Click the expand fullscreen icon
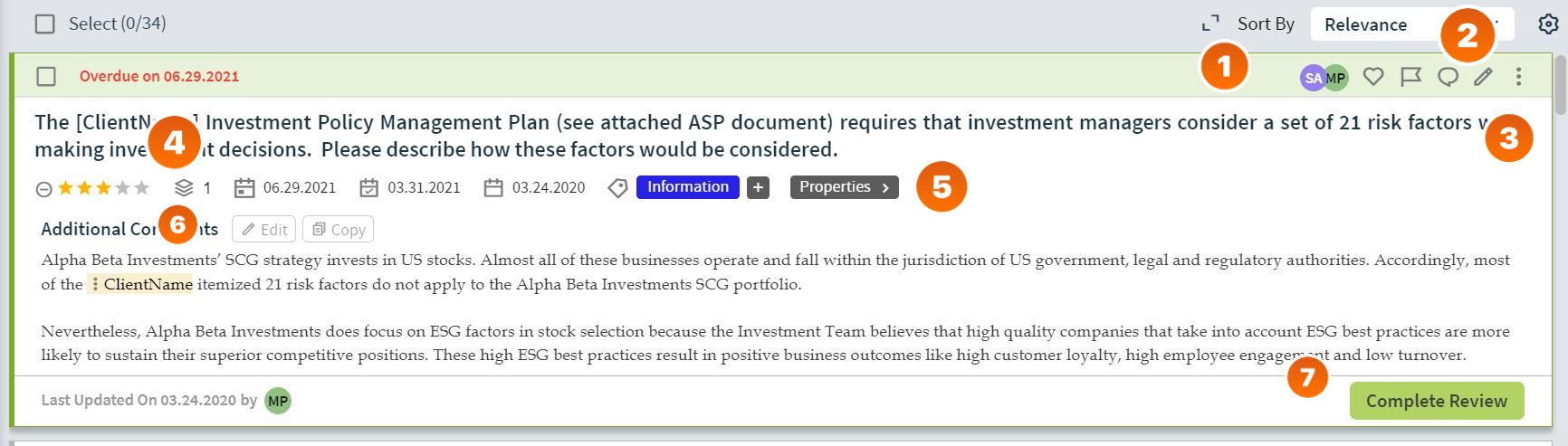 (1210, 24)
